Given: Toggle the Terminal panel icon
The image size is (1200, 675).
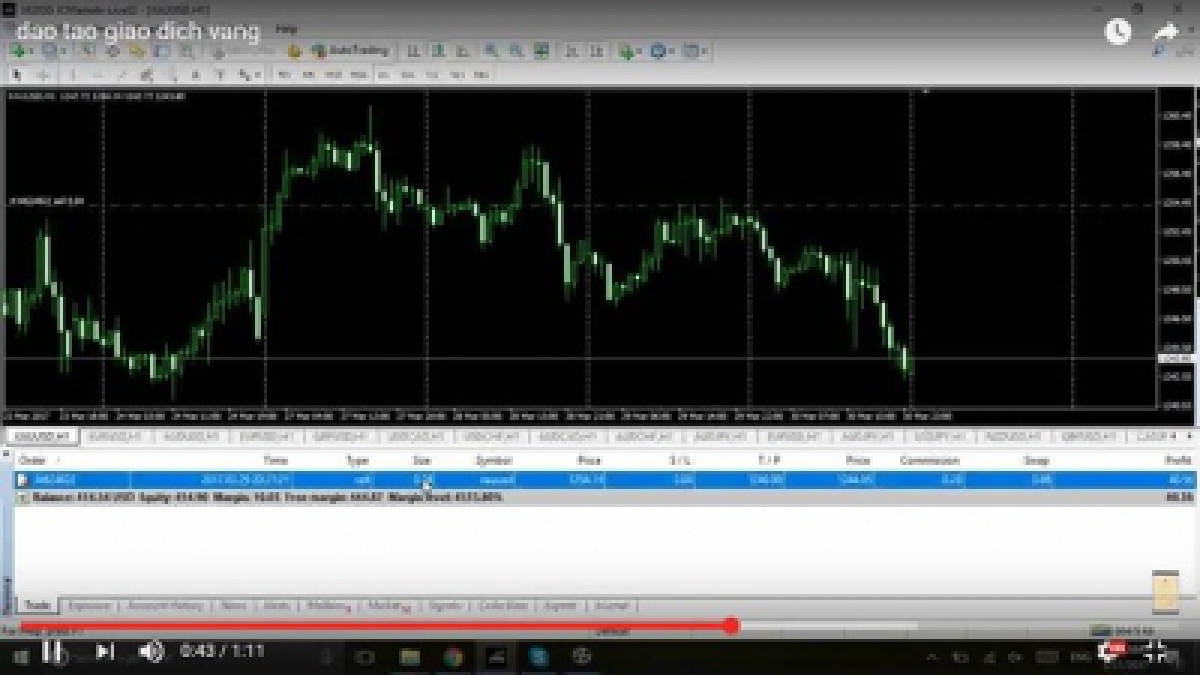Looking at the screenshot, I should coord(160,51).
